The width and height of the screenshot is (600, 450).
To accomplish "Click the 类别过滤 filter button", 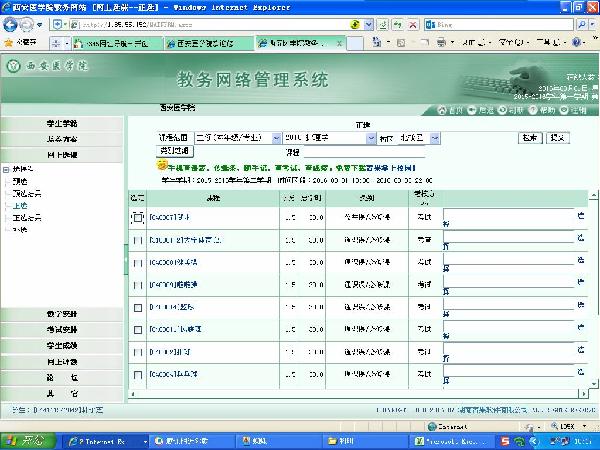I will pos(174,151).
